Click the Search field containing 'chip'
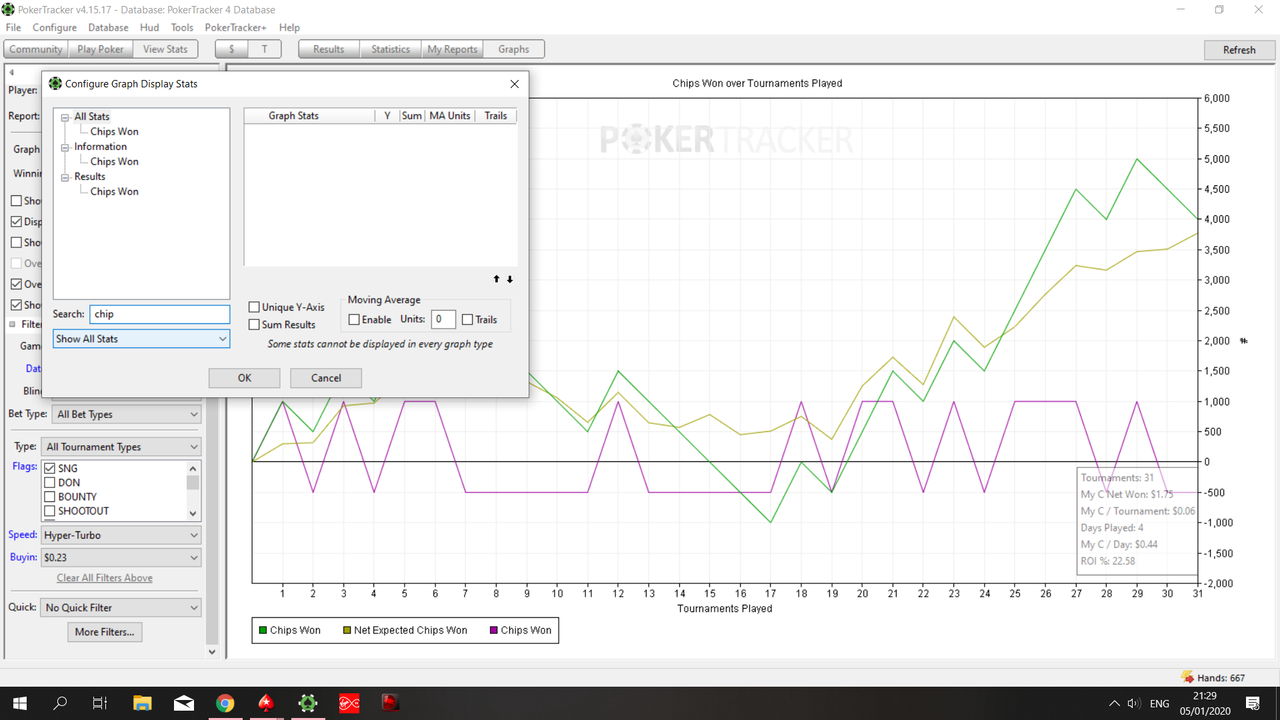The width and height of the screenshot is (1280, 720). click(x=159, y=314)
